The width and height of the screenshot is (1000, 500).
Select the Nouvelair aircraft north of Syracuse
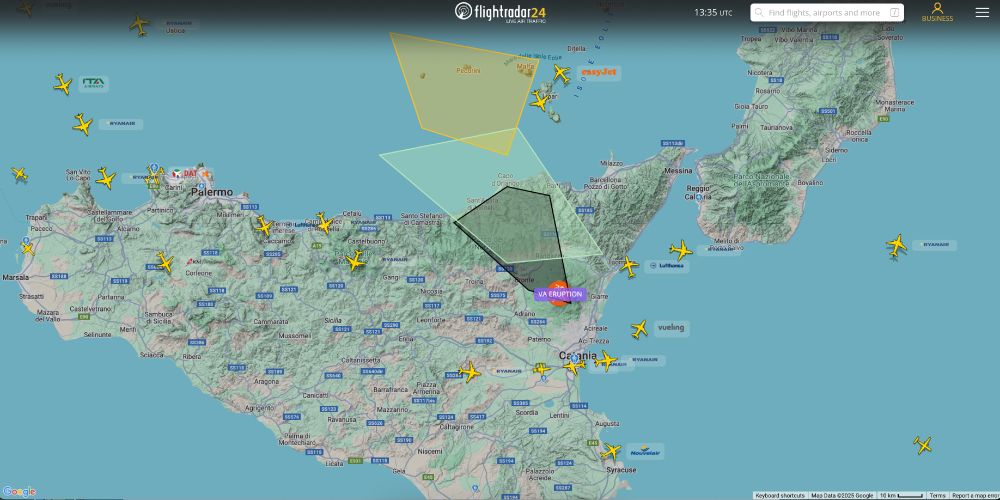[x=611, y=452]
